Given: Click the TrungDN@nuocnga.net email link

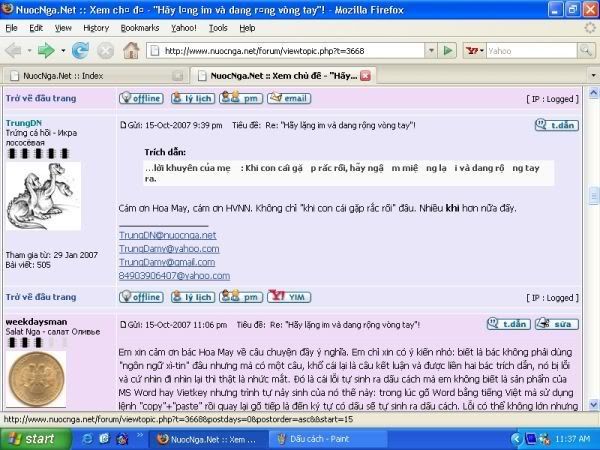Looking at the screenshot, I should click(x=167, y=234).
